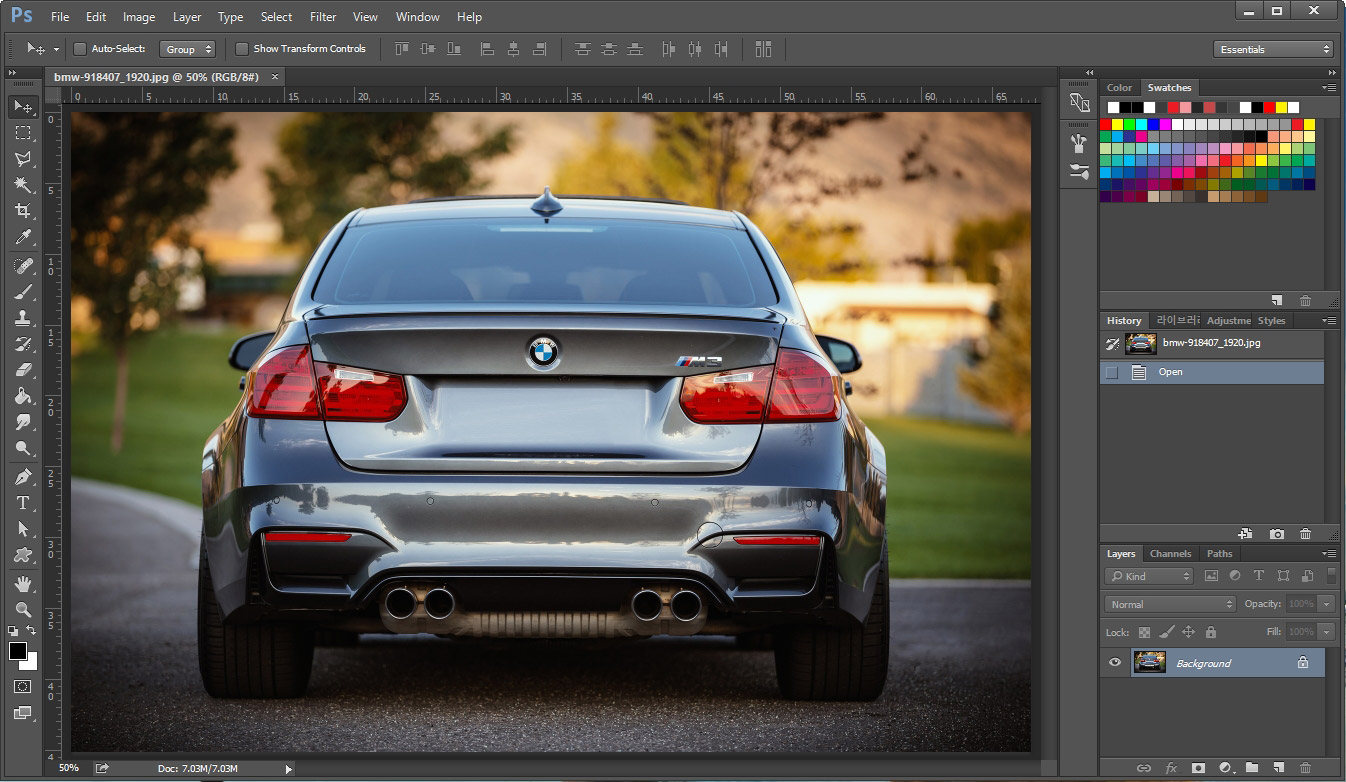Select the Paint Bucket tool

pos(23,396)
